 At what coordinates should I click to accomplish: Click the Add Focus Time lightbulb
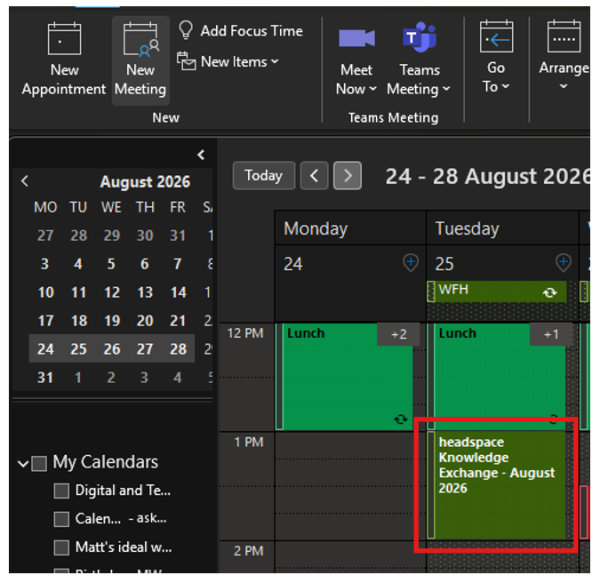coord(186,30)
